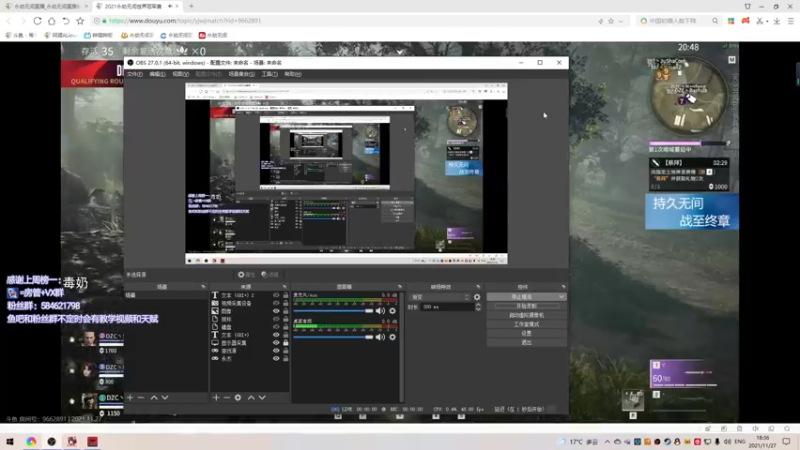Select the 场景 entry in scenes list
The height and width of the screenshot is (450, 800).
166,295
